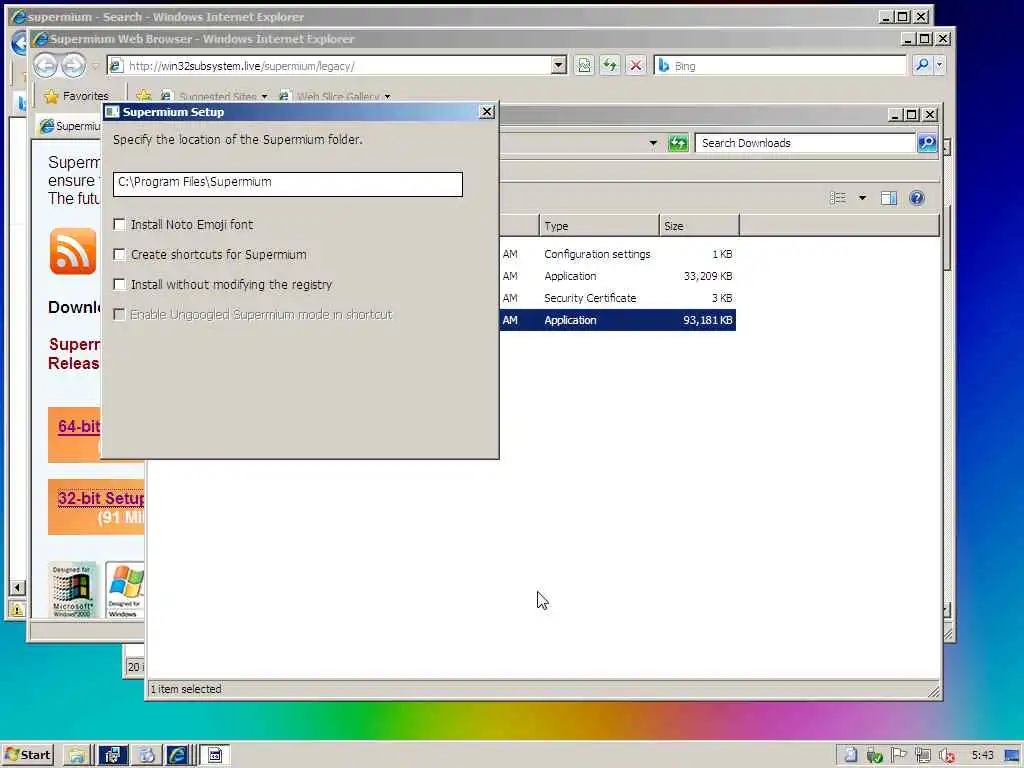Viewport: 1024px width, 768px height.
Task: Click the blue Explorer help icon
Action: (x=916, y=198)
